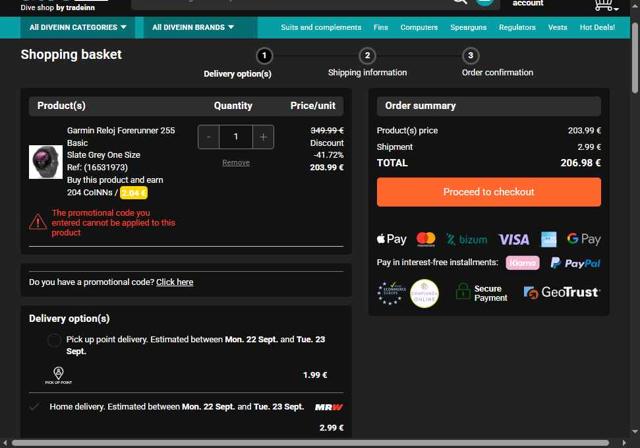Image resolution: width=640 pixels, height=448 pixels.
Task: Open the Fins menu item
Action: click(x=380, y=27)
